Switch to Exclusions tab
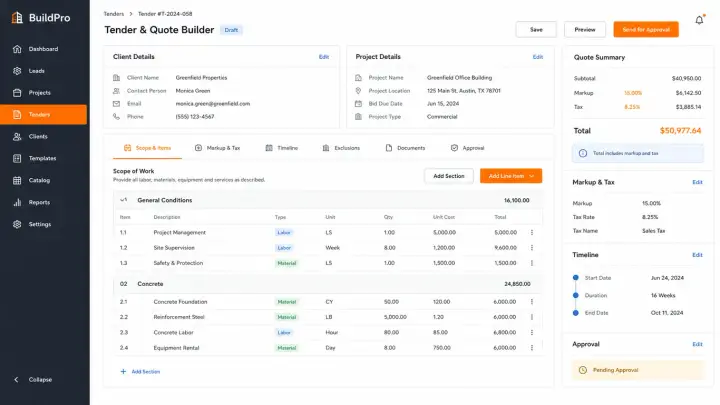The image size is (720, 405). pos(341,148)
